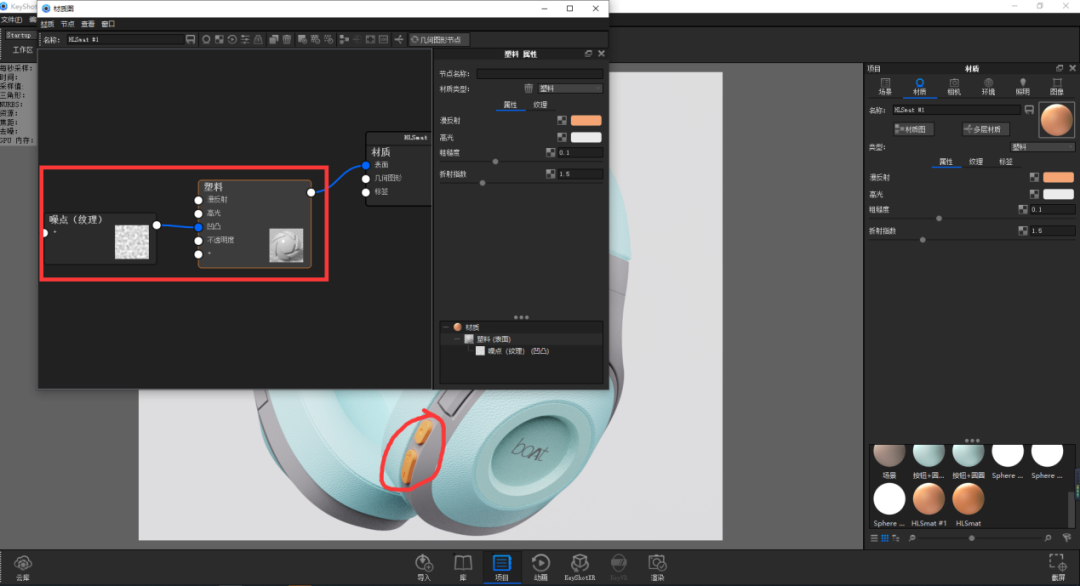Click the frame-all zoom-to-fit icon in graph toolbar
The image size is (1080, 586).
[370, 40]
